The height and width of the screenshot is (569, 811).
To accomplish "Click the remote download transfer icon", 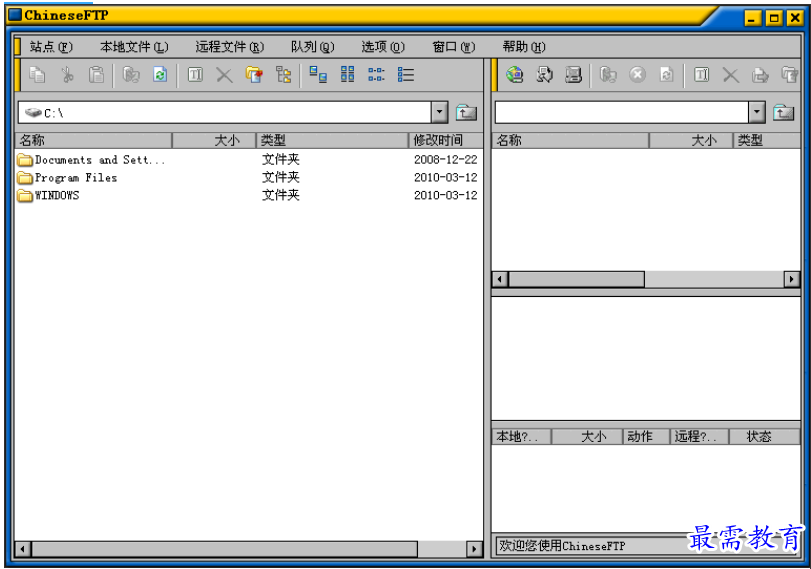I will pyautogui.click(x=608, y=75).
